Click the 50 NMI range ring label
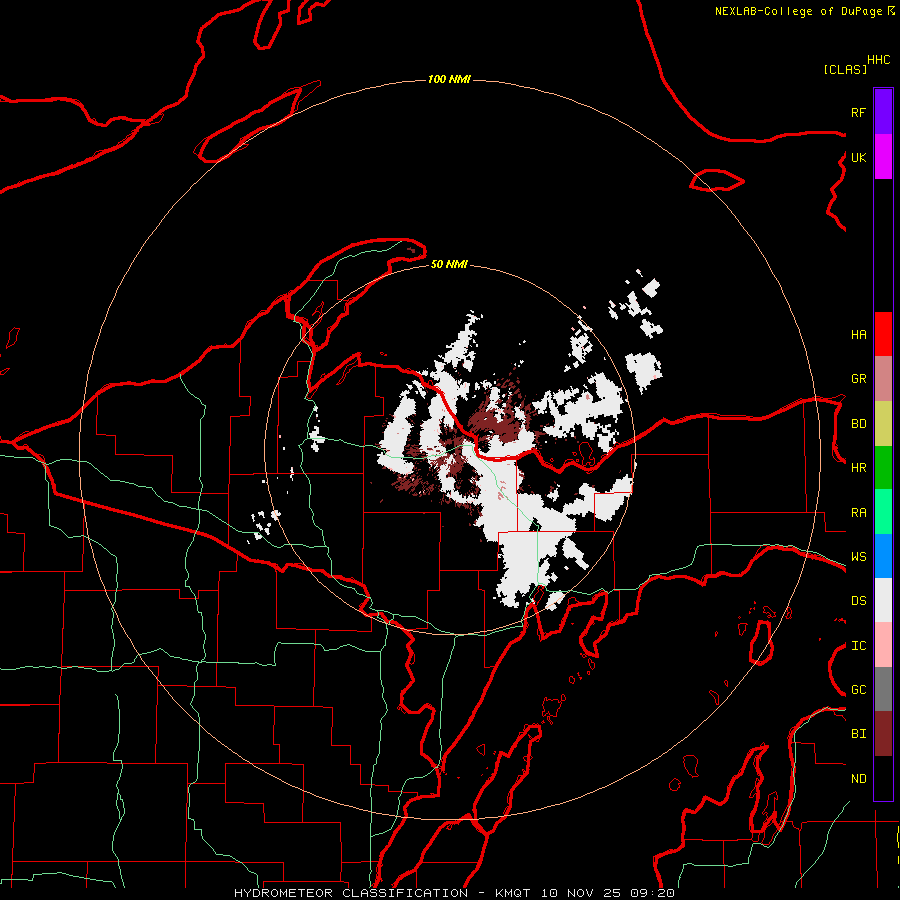 point(449,264)
